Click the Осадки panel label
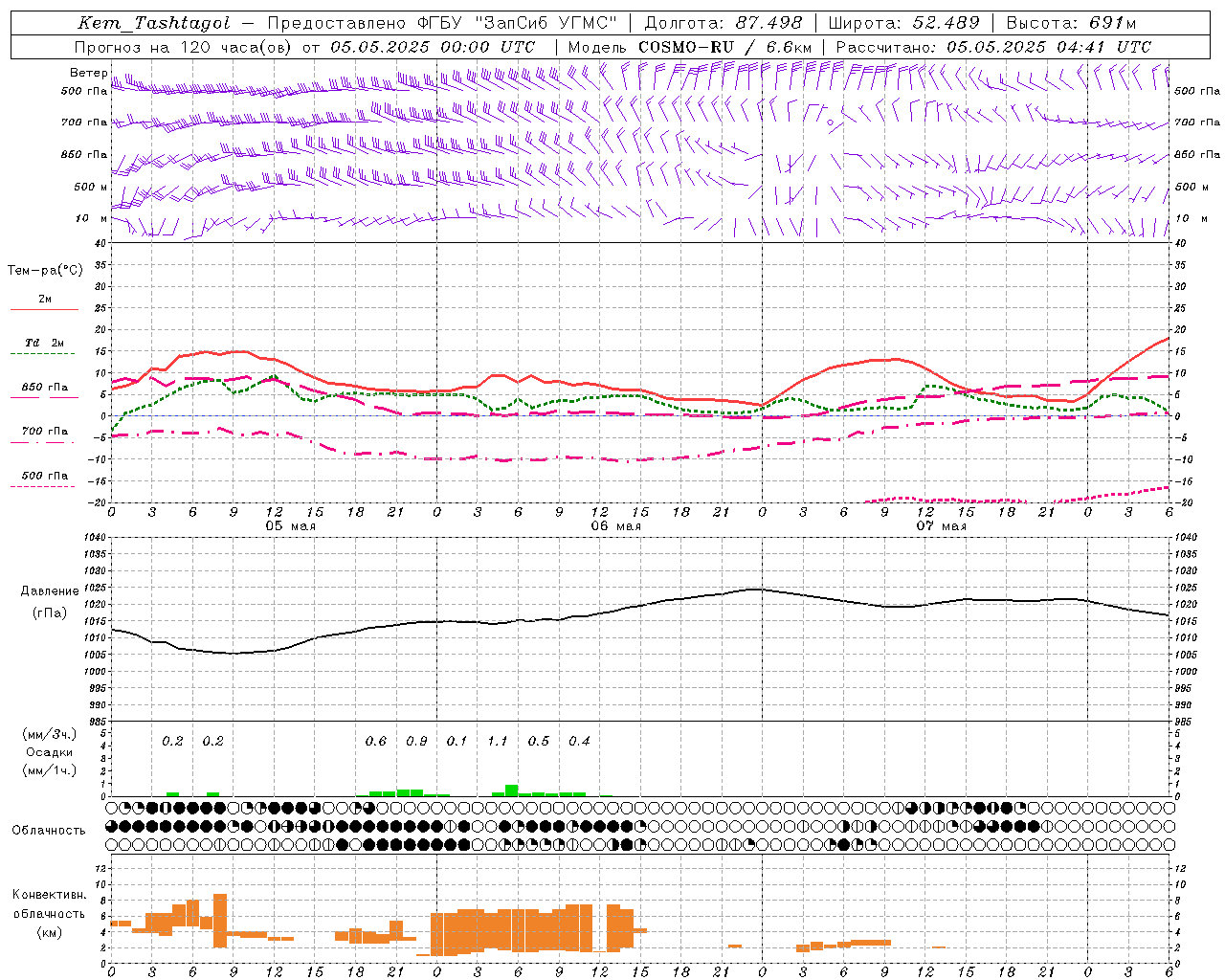The height and width of the screenshot is (980, 1225). pos(49,752)
